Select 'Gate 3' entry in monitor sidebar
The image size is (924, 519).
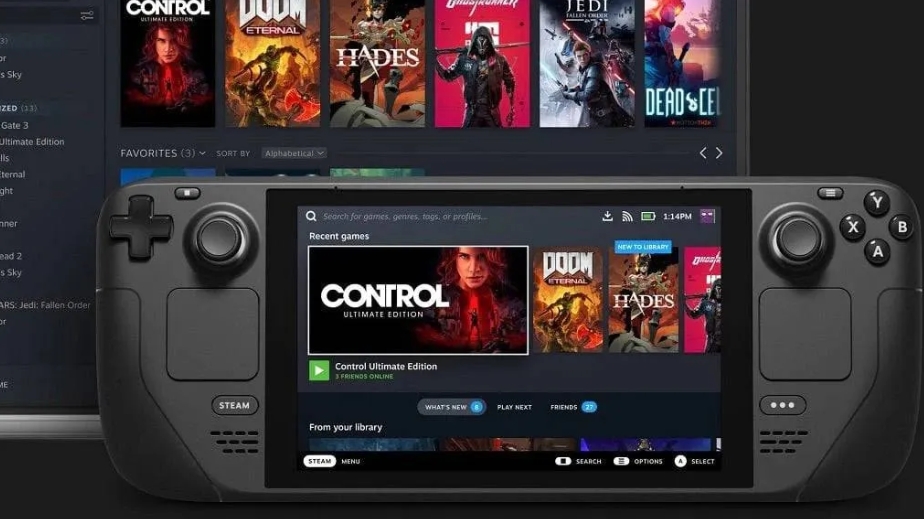pyautogui.click(x=15, y=125)
